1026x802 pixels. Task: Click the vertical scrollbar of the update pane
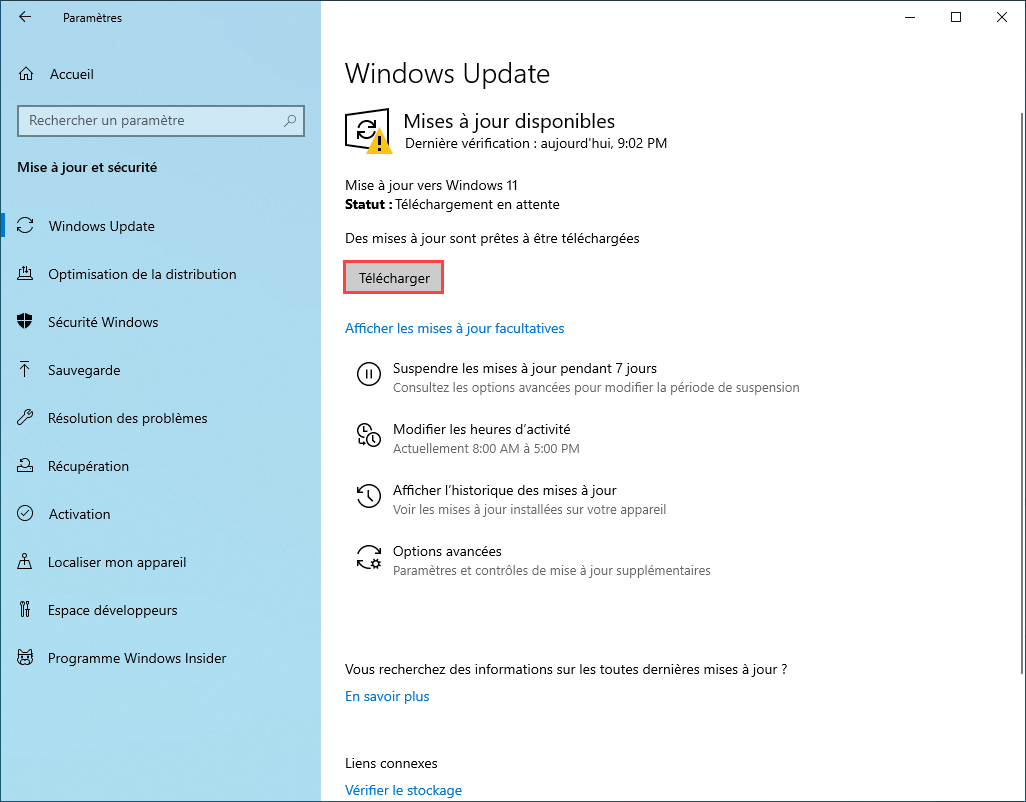click(1022, 392)
